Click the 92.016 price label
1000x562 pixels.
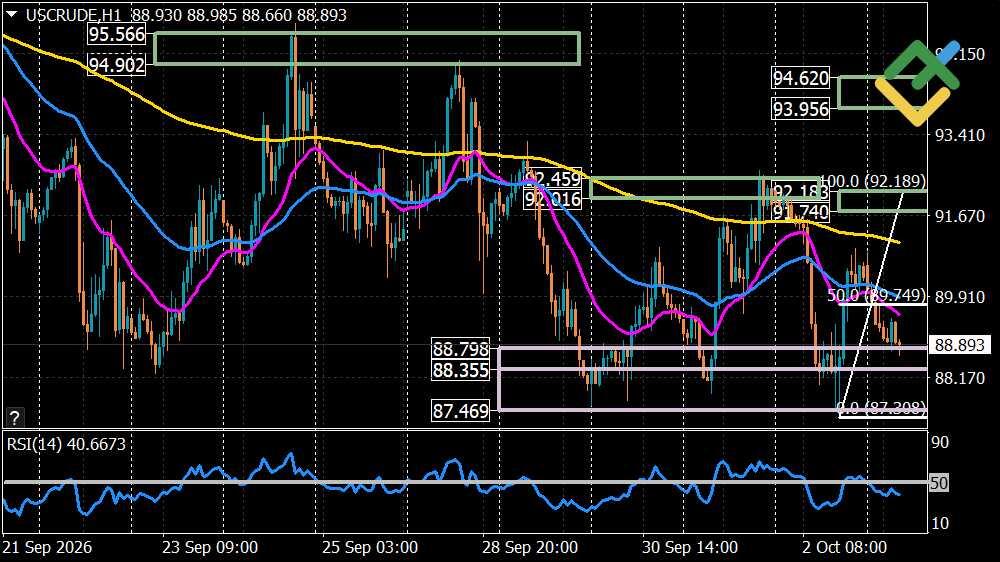[553, 200]
